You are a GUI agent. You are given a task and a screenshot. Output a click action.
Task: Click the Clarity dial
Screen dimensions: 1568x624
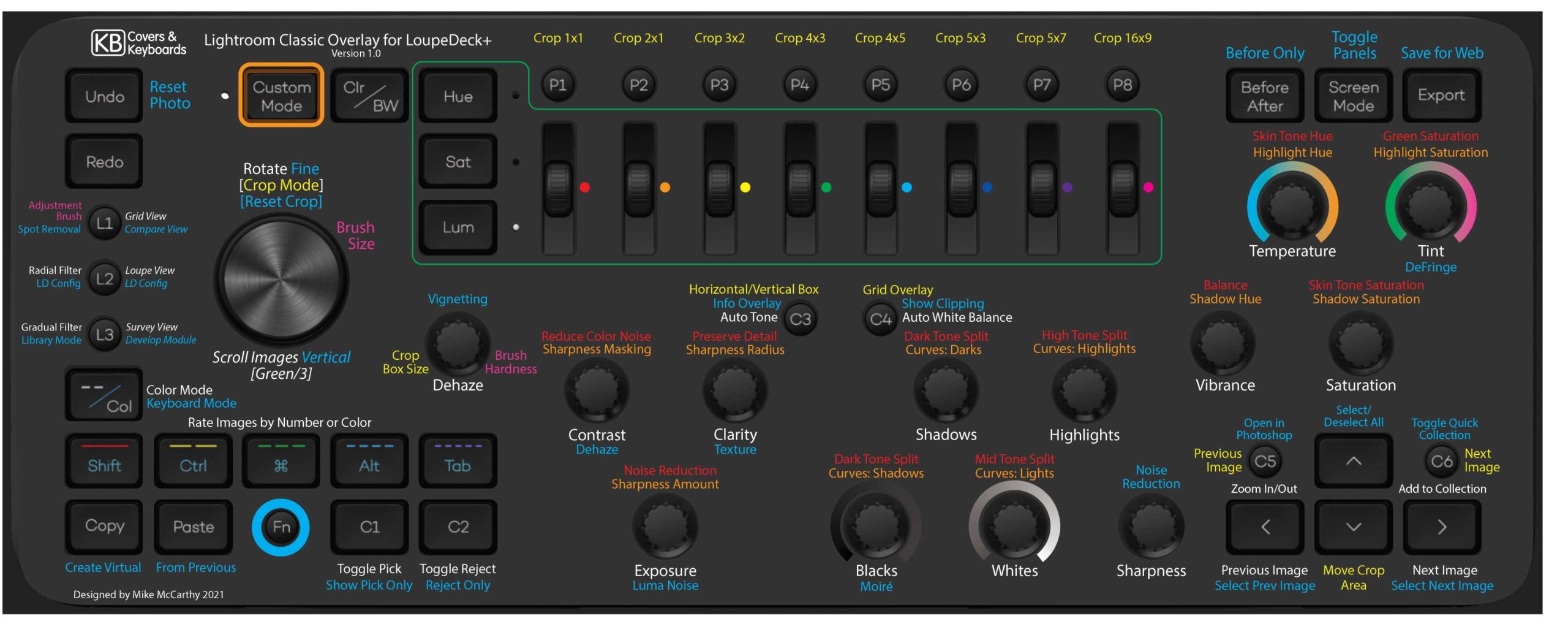point(735,390)
